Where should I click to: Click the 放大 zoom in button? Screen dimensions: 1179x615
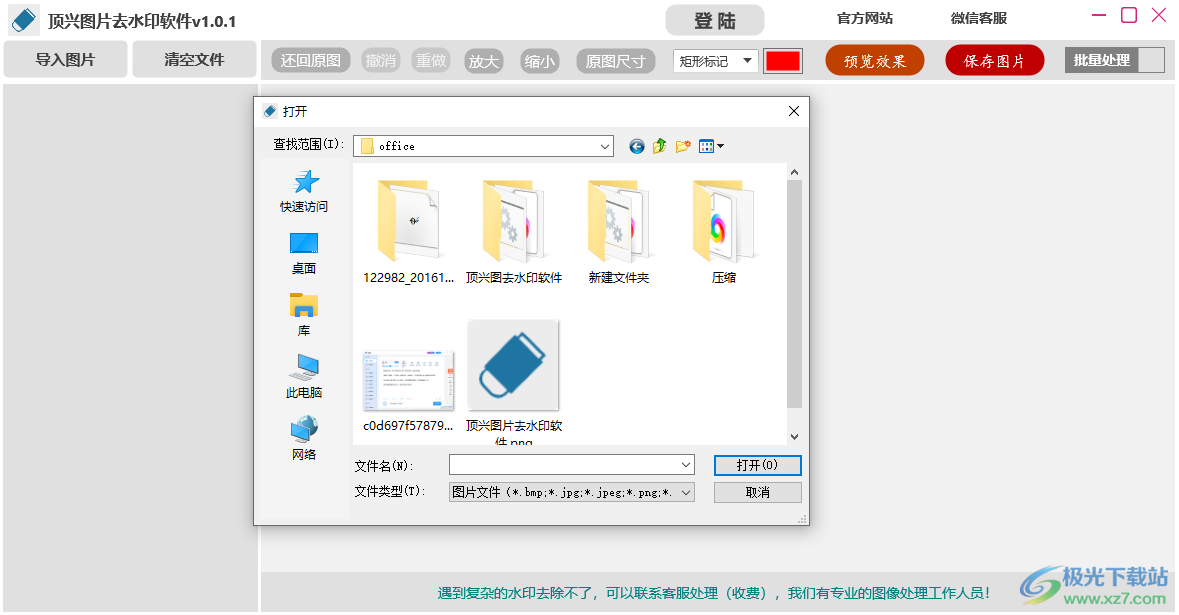pos(483,61)
